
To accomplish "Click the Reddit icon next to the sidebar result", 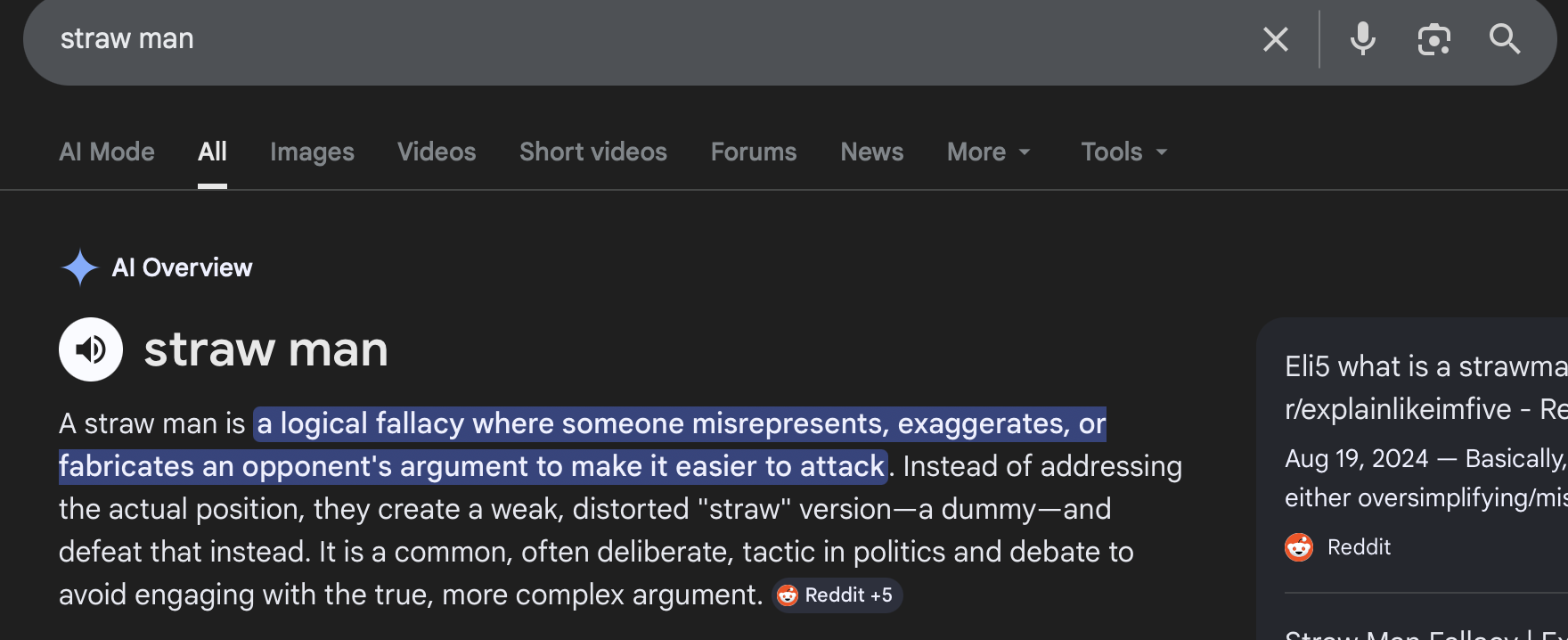I will click(x=1300, y=546).
